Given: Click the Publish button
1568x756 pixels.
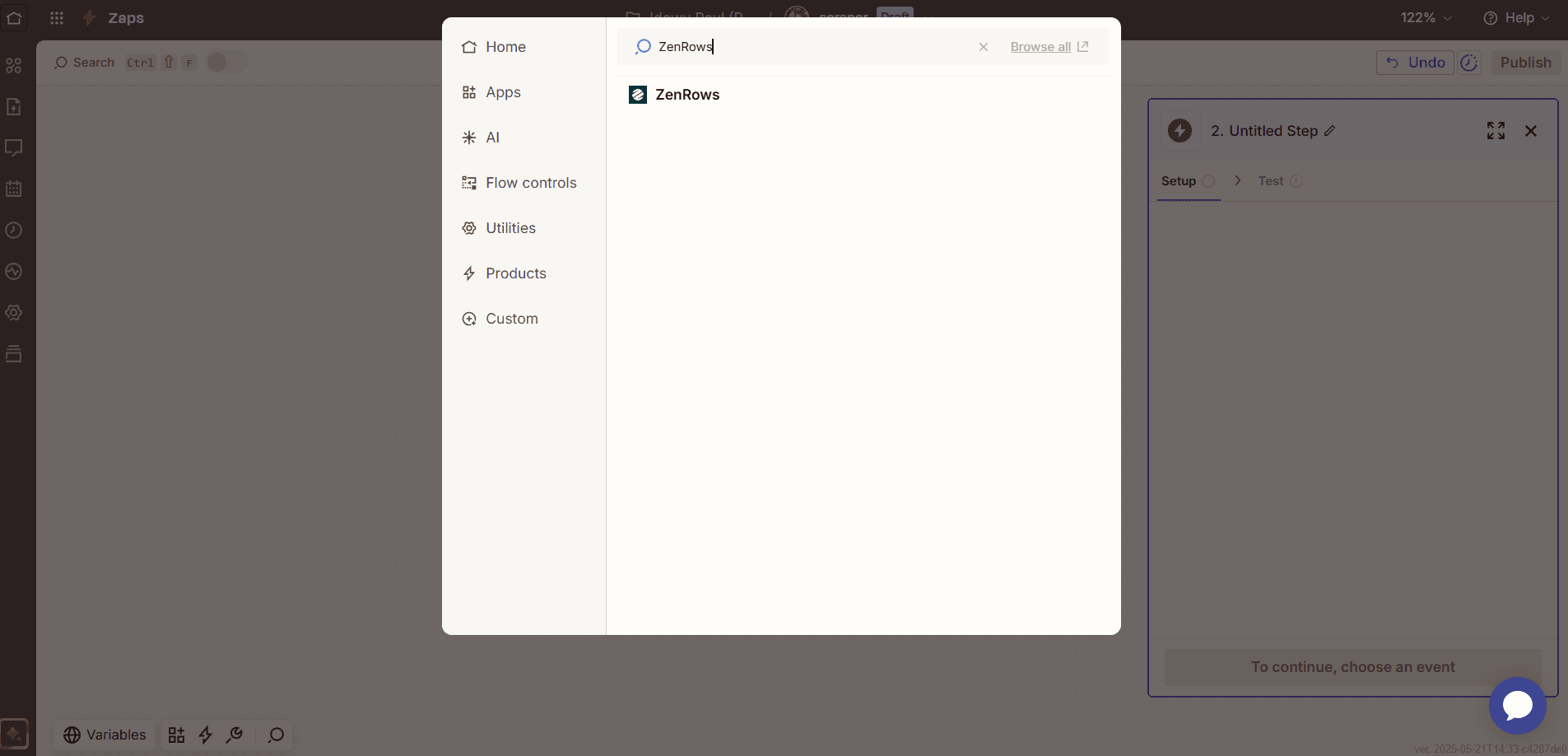Looking at the screenshot, I should pos(1525,63).
